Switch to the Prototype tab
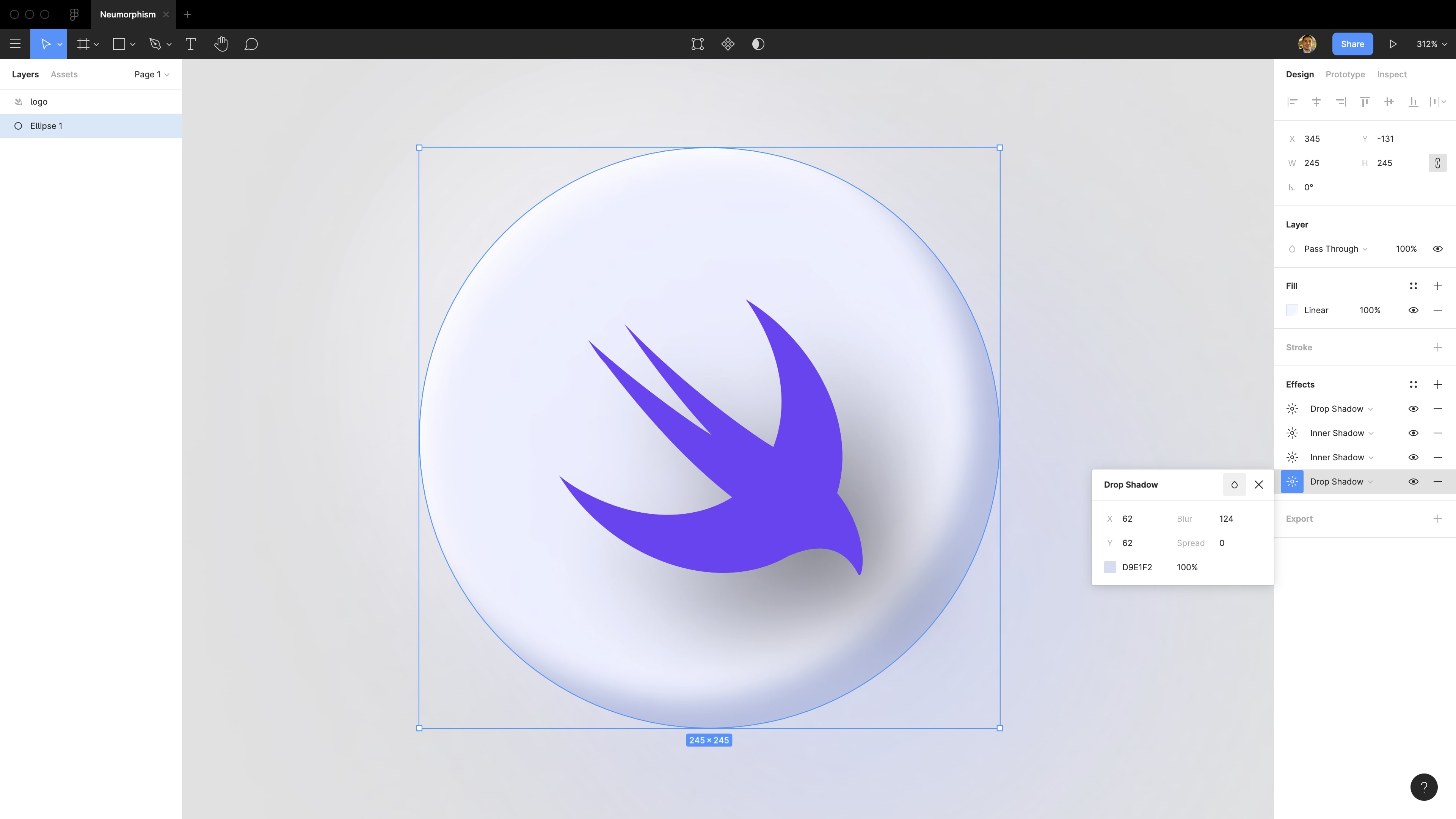1456x819 pixels. (x=1345, y=75)
